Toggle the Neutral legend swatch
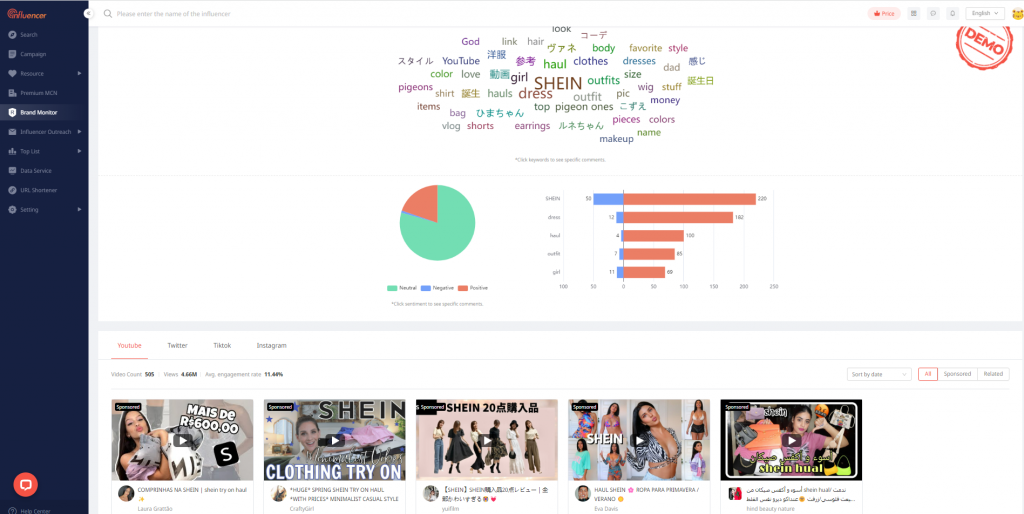The width and height of the screenshot is (1024, 514). (392, 288)
